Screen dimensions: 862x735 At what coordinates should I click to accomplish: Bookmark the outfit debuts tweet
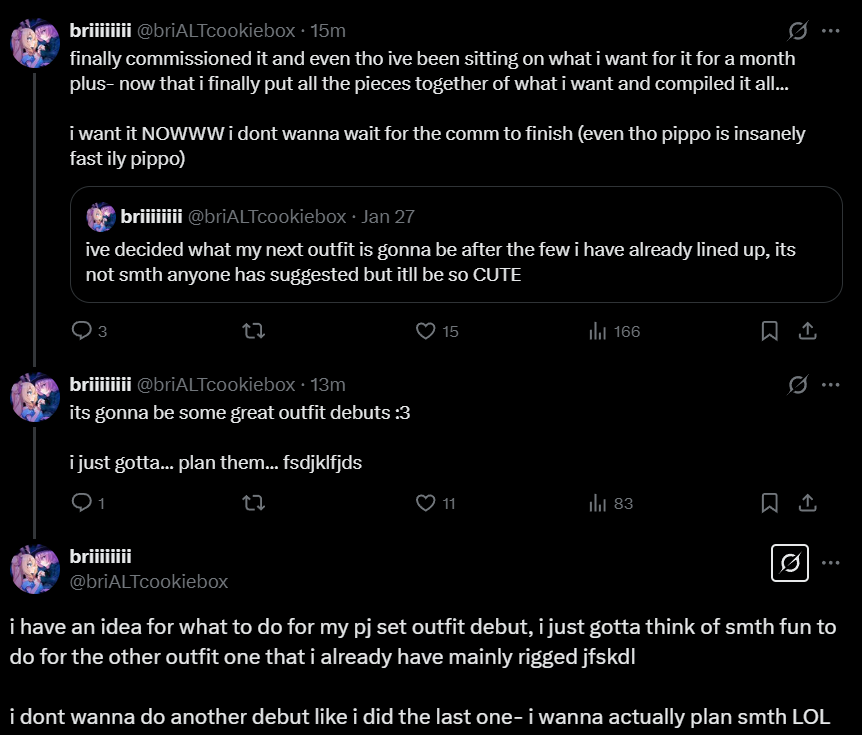pos(769,503)
